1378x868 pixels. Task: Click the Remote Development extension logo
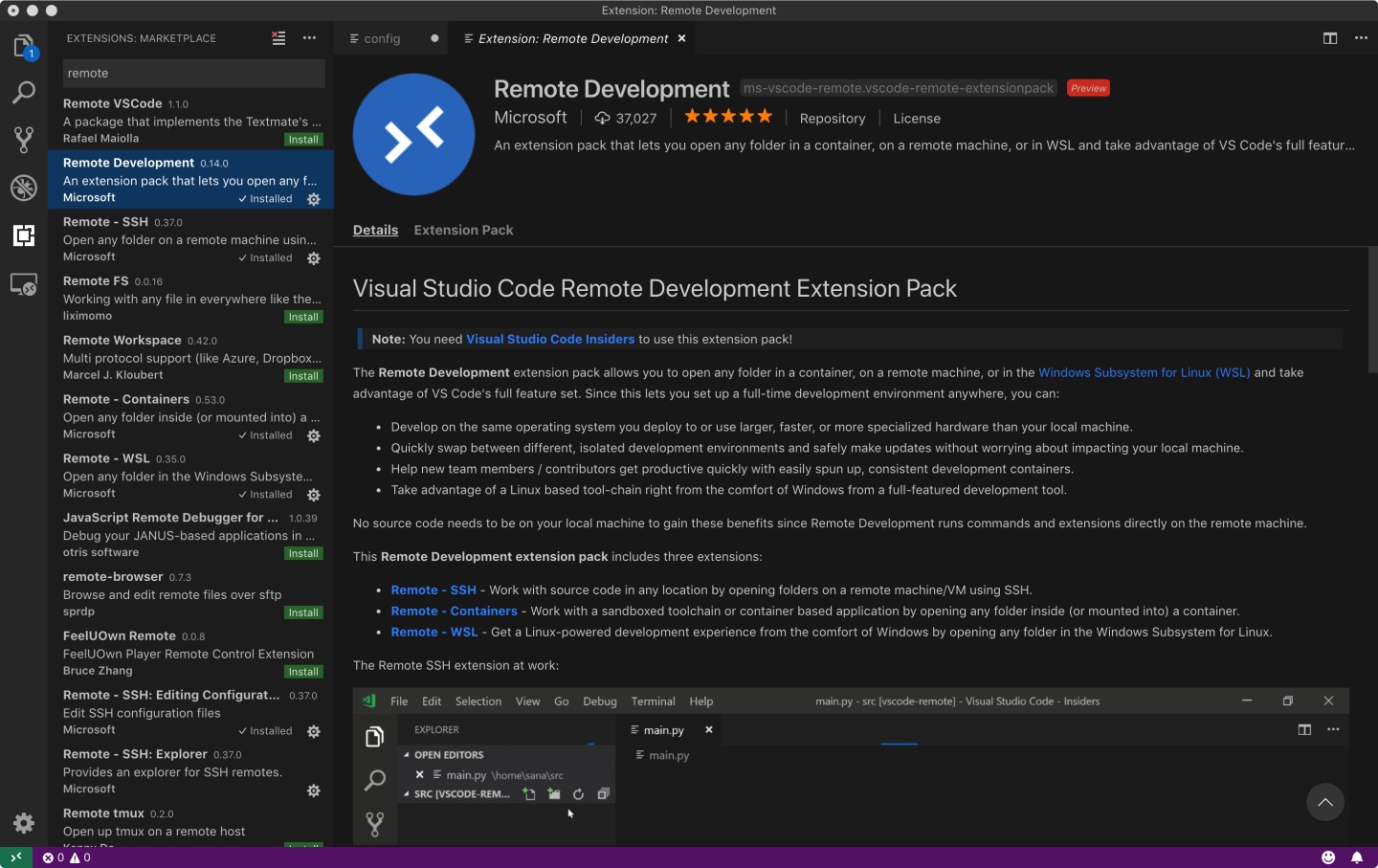pos(413,134)
